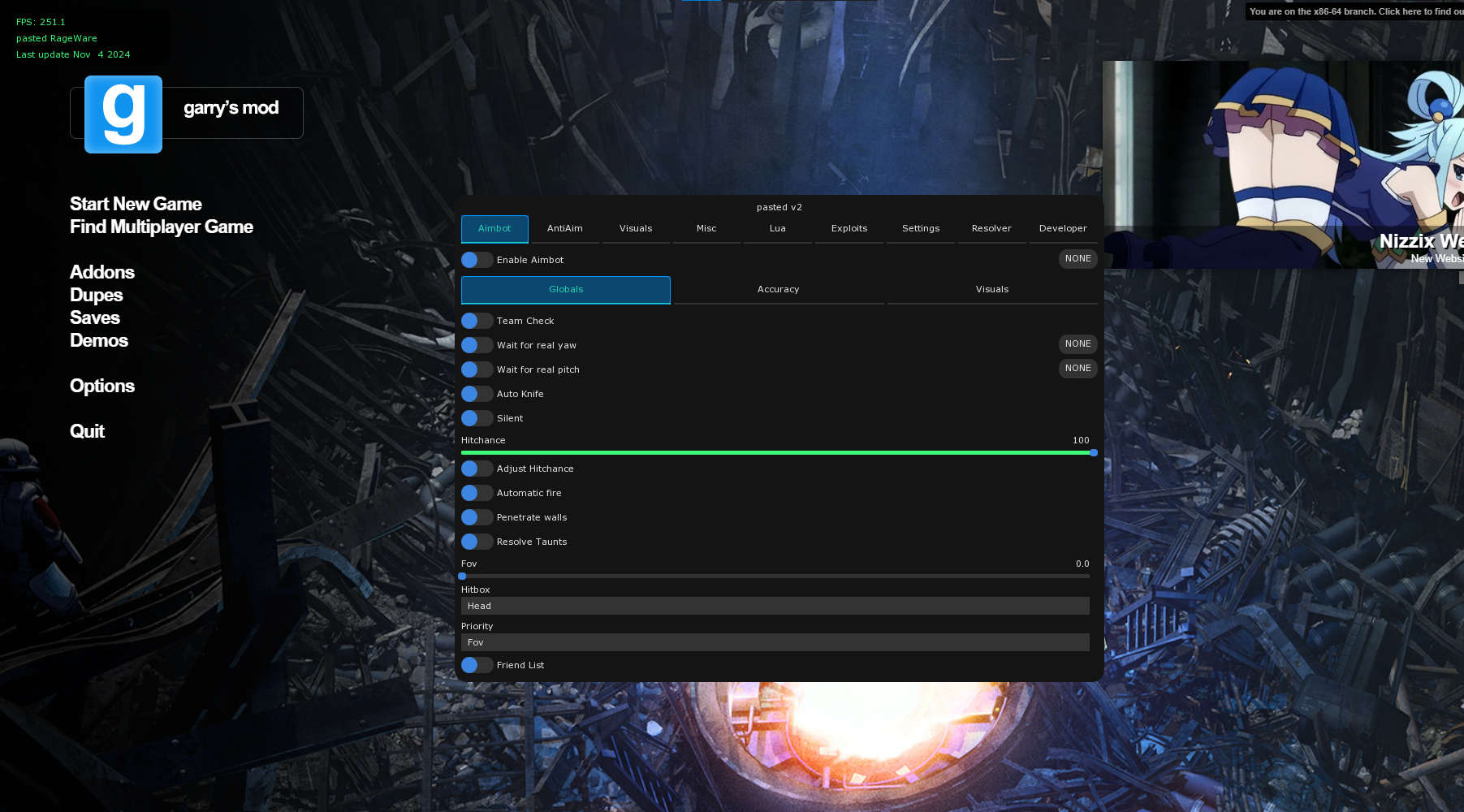Open the Hitbox dropdown showing Head
1464x812 pixels.
click(x=775, y=606)
